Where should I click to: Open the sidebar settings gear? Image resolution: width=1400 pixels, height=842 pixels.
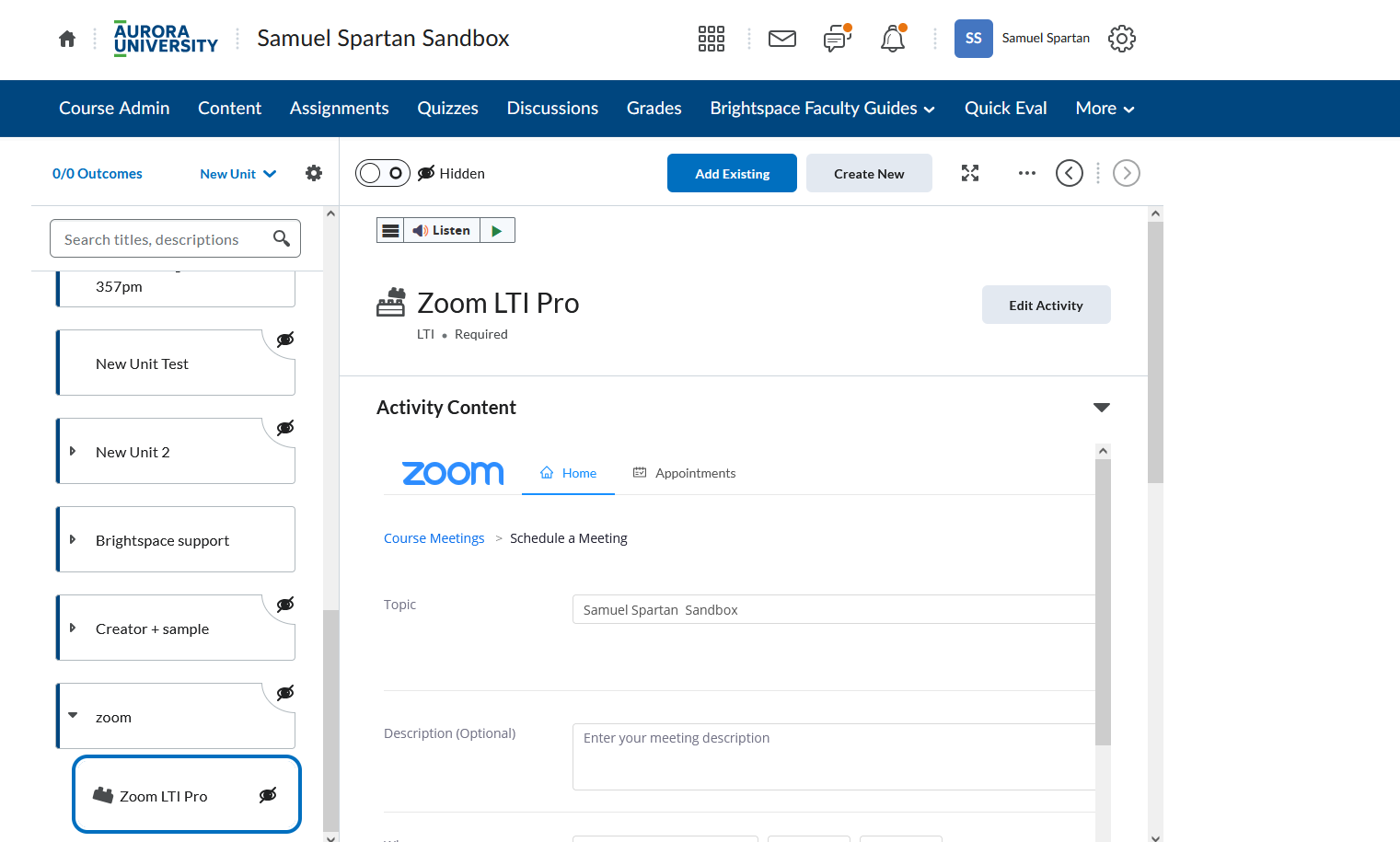tap(314, 173)
